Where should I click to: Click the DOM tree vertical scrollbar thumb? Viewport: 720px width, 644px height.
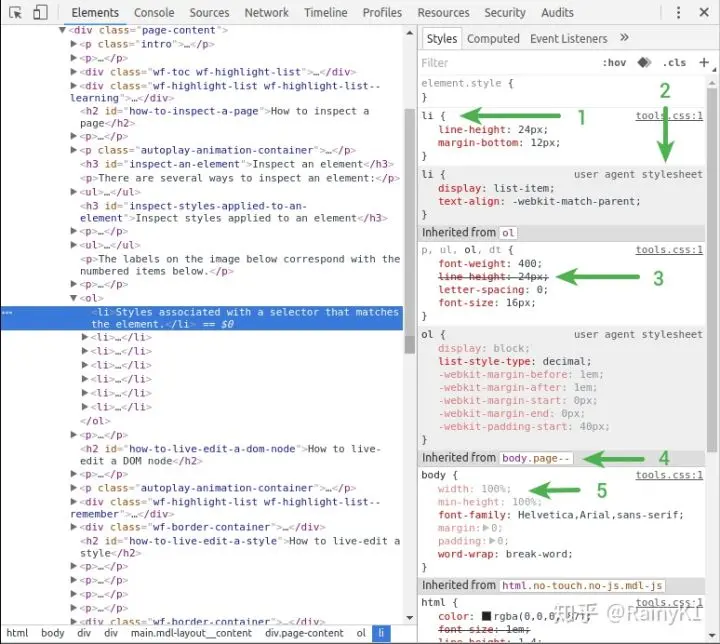click(x=409, y=231)
